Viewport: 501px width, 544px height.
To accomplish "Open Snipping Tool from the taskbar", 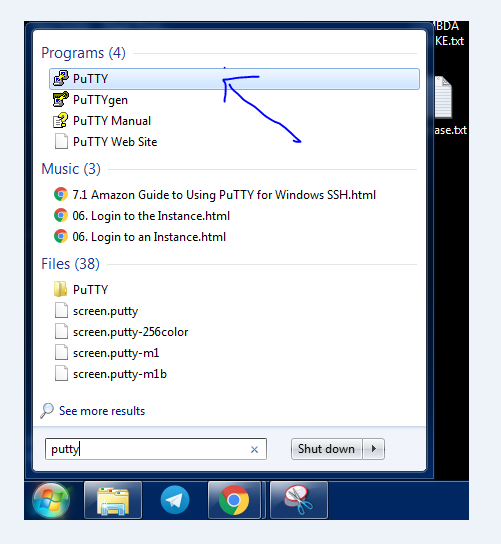I will pyautogui.click(x=299, y=500).
